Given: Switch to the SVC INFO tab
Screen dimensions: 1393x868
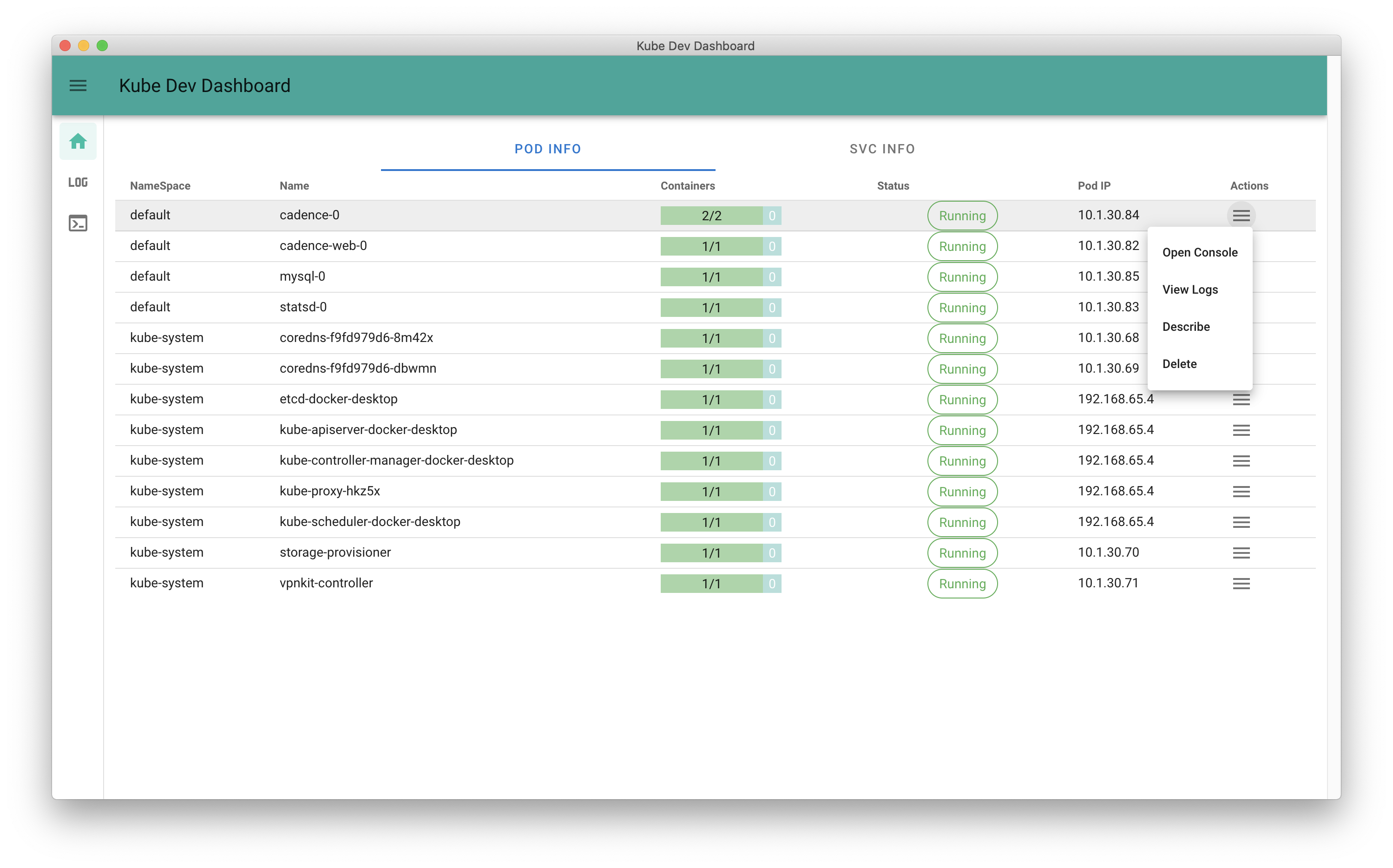Looking at the screenshot, I should click(882, 149).
